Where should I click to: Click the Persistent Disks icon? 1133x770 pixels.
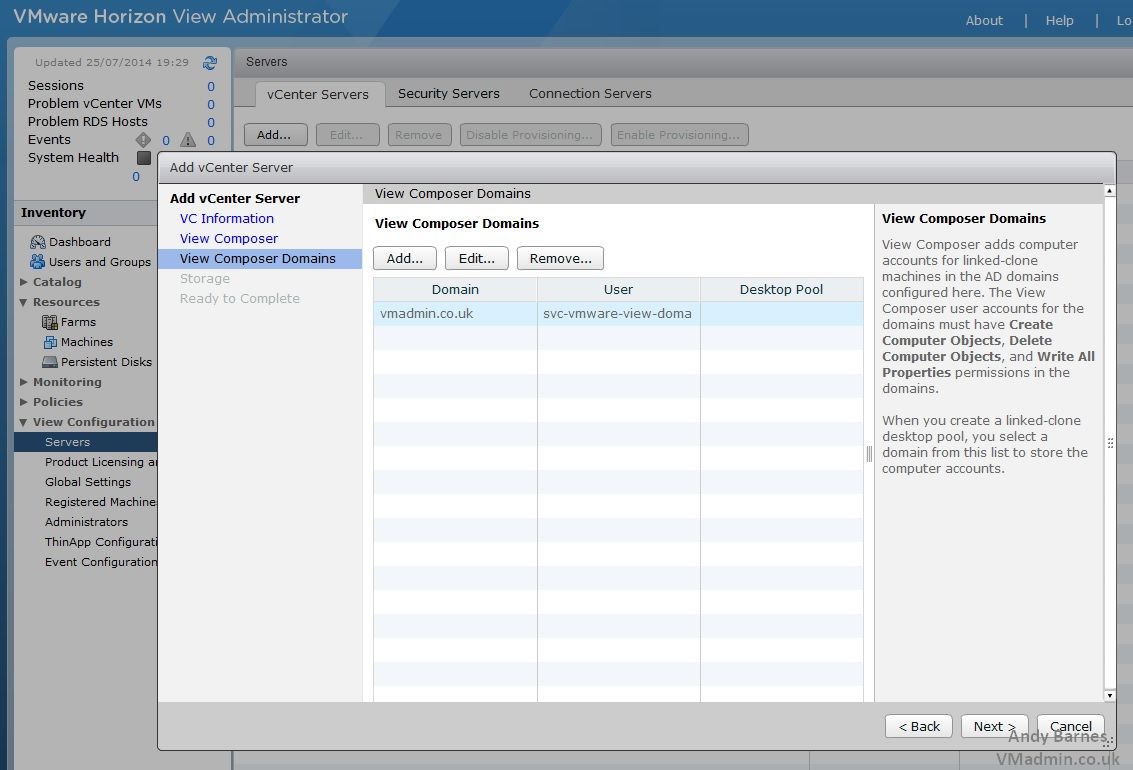point(50,362)
